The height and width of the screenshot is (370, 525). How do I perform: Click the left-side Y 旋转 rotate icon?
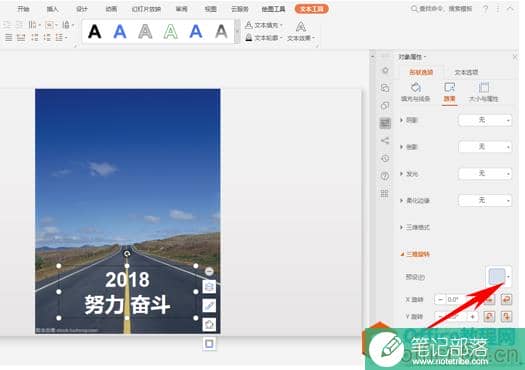[489, 316]
